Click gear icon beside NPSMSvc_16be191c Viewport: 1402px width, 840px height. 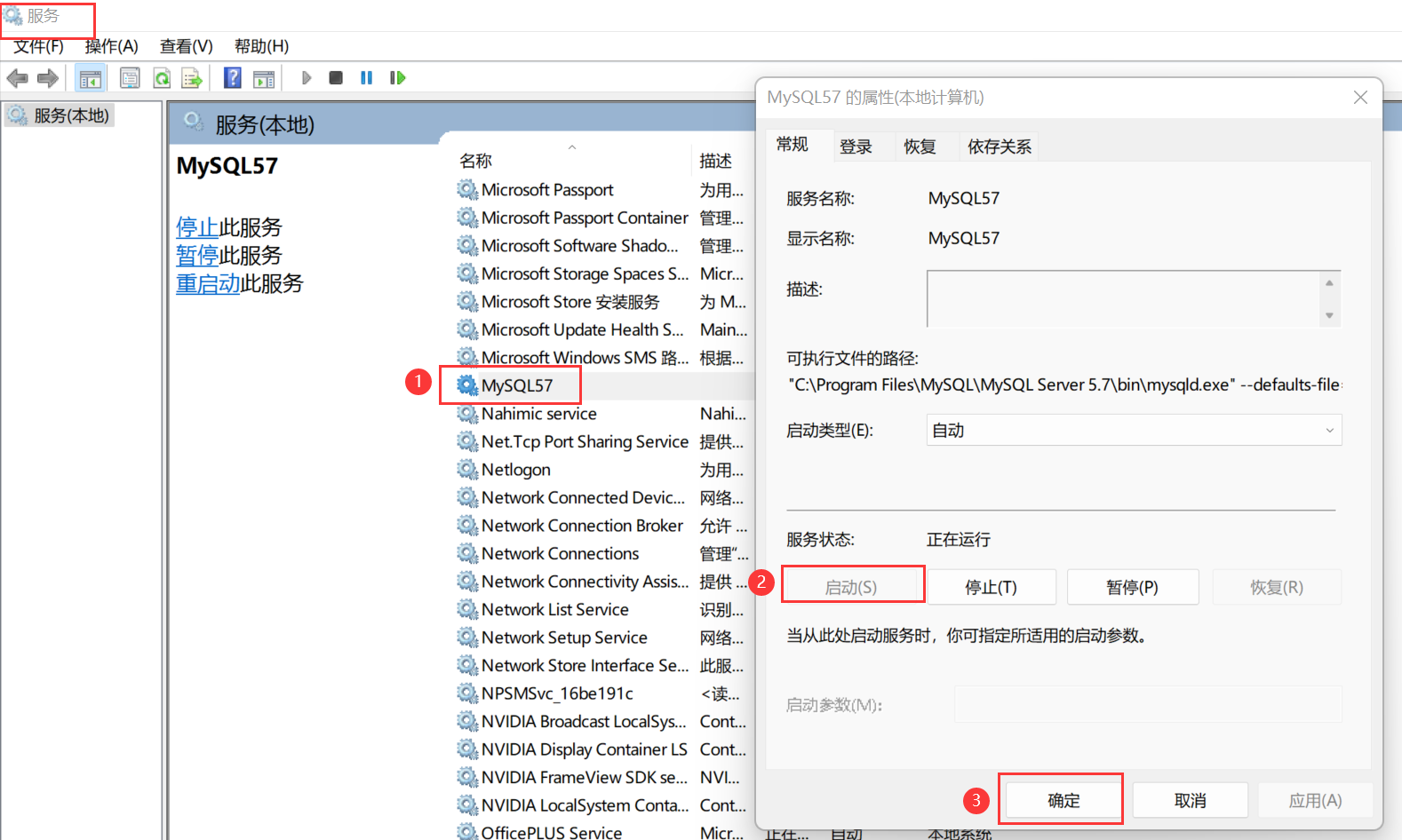467,693
